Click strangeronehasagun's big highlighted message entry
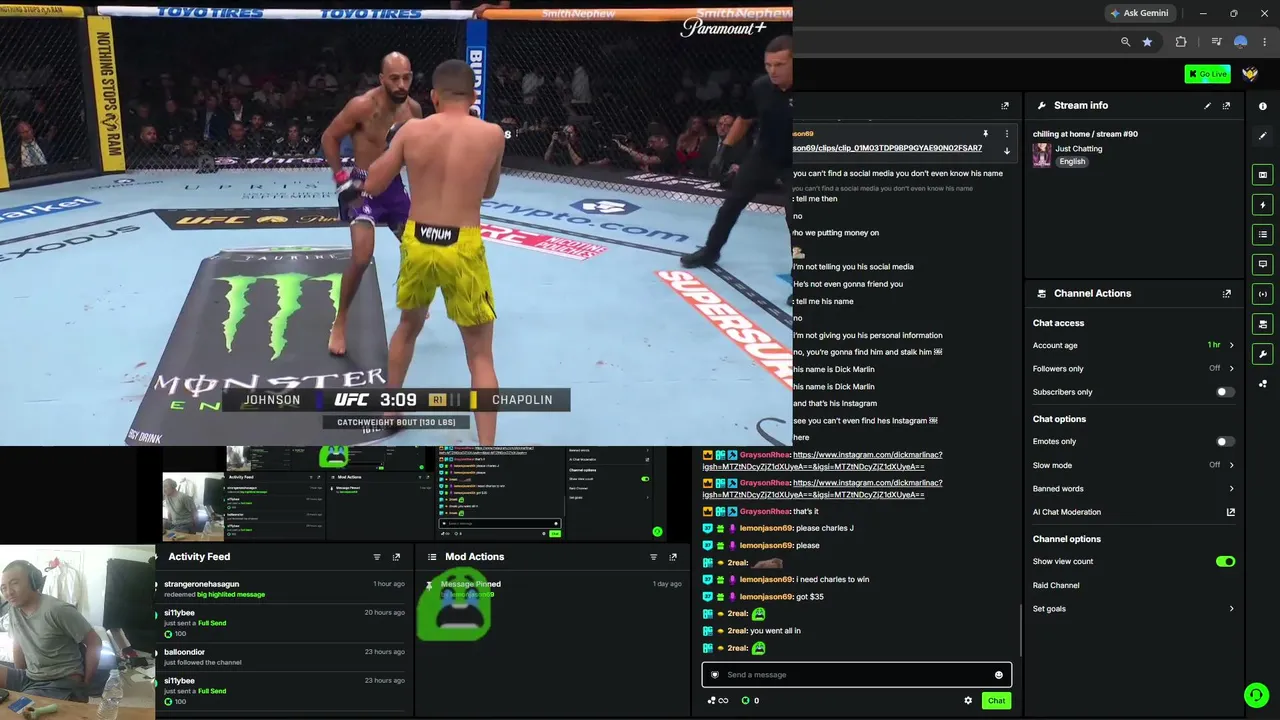 tap(284, 589)
